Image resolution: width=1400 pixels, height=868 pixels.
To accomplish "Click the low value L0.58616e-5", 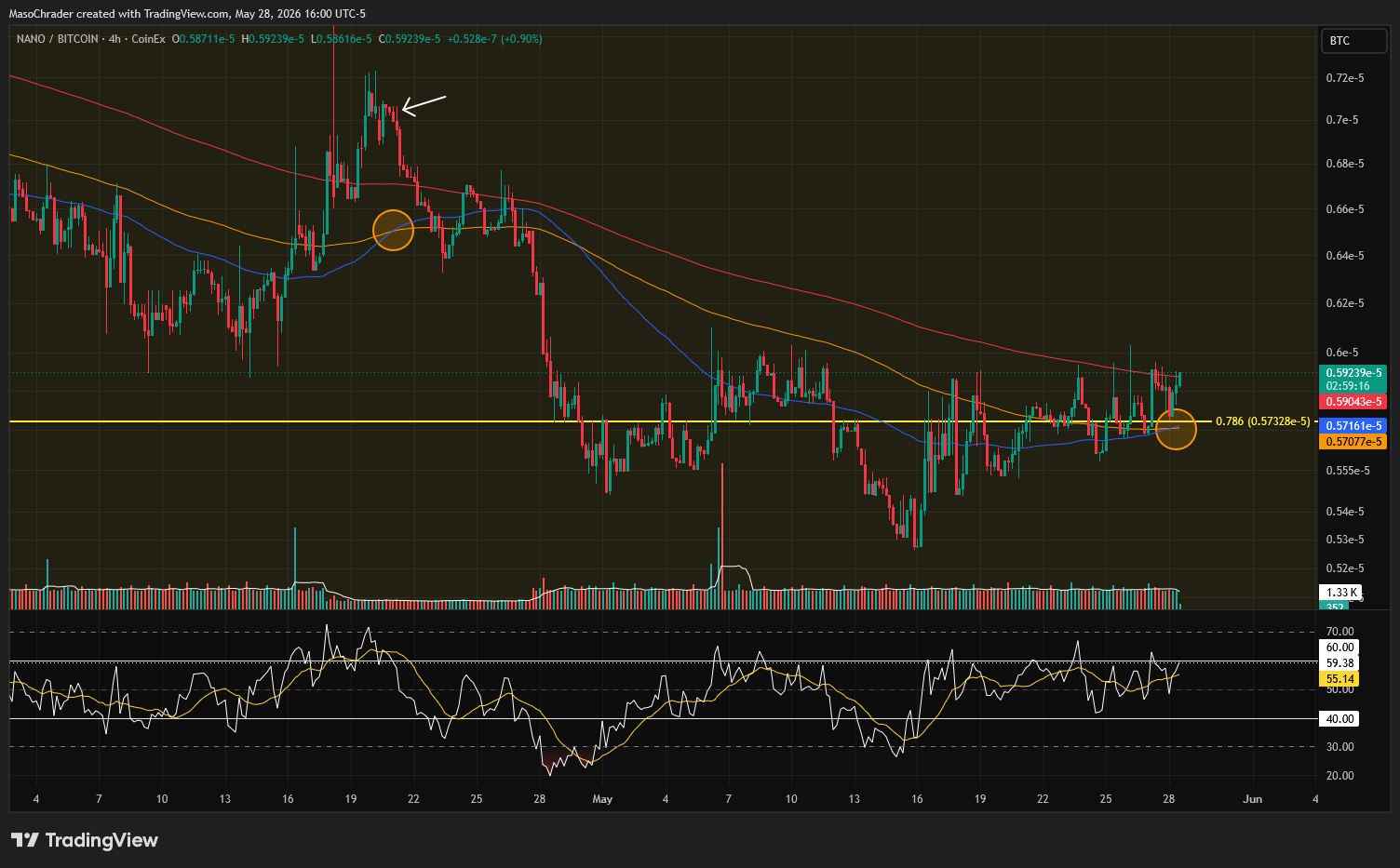I will point(342,39).
